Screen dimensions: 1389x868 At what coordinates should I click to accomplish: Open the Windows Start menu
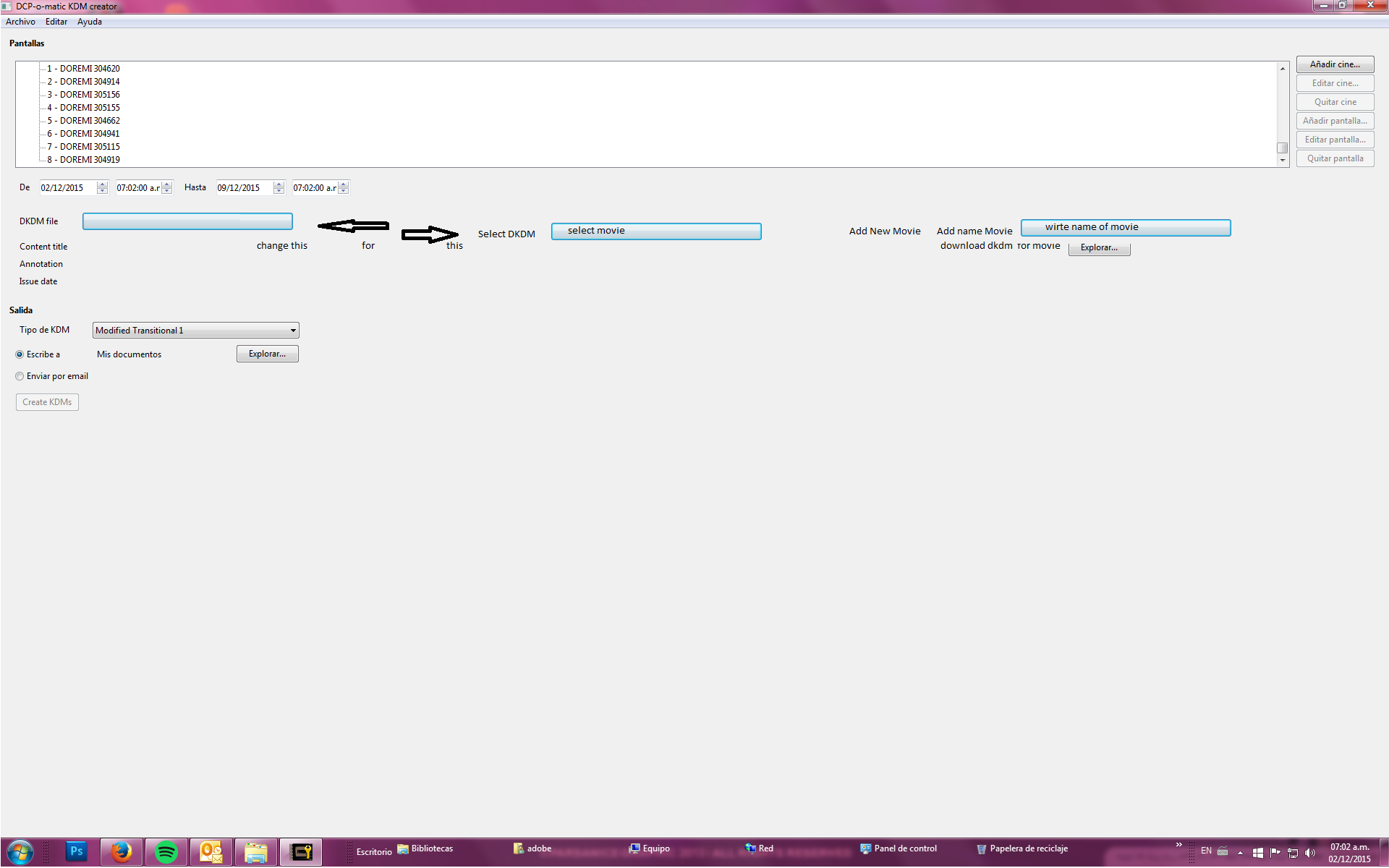tap(20, 852)
